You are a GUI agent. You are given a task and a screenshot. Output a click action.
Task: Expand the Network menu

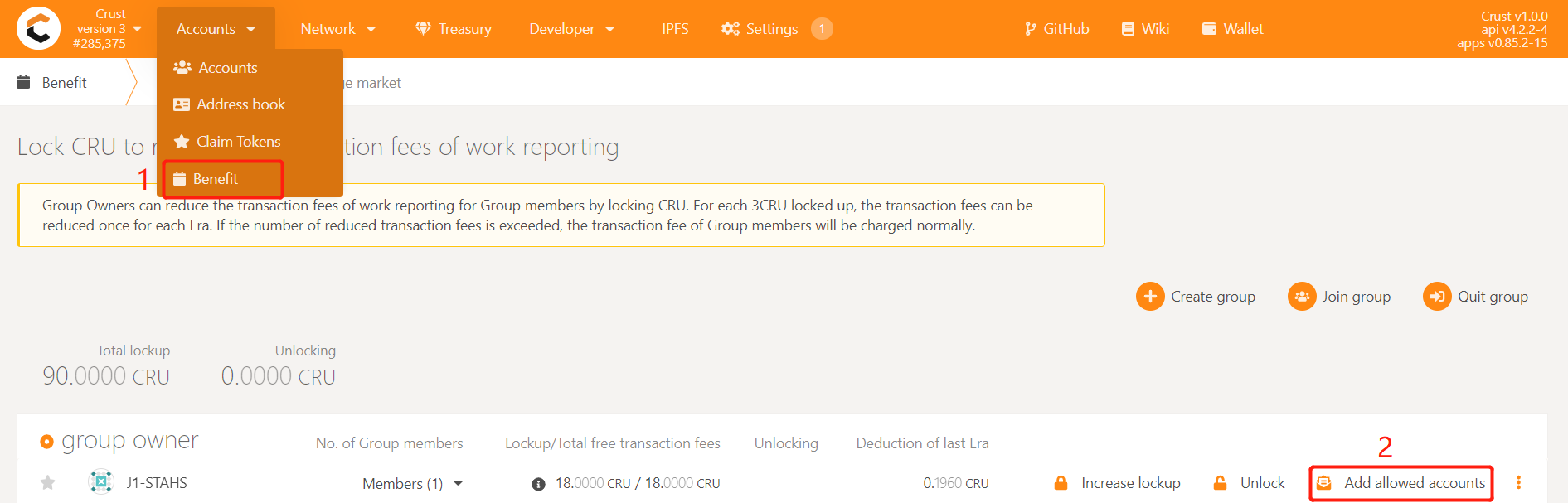pos(338,29)
